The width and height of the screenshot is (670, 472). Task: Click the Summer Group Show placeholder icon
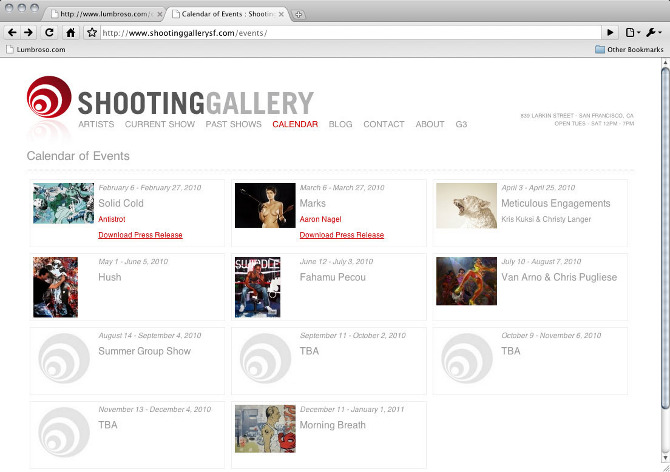coord(64,358)
